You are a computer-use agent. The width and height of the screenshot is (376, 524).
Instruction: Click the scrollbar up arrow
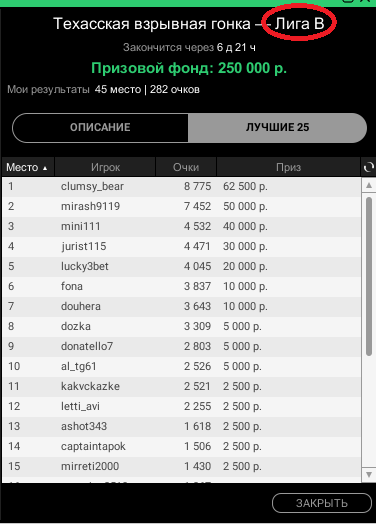pyautogui.click(x=369, y=185)
